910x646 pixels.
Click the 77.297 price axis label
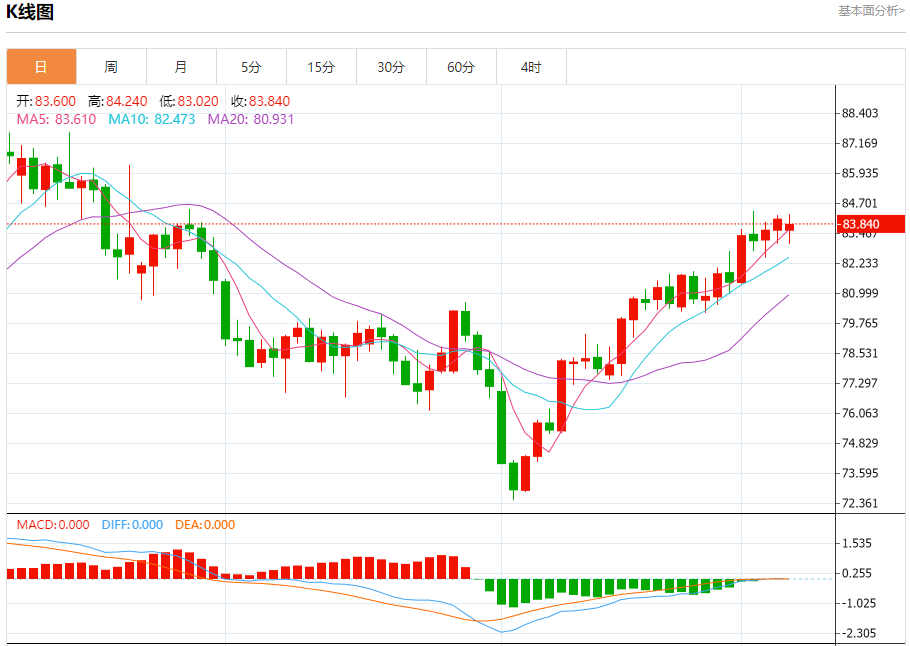[860, 383]
